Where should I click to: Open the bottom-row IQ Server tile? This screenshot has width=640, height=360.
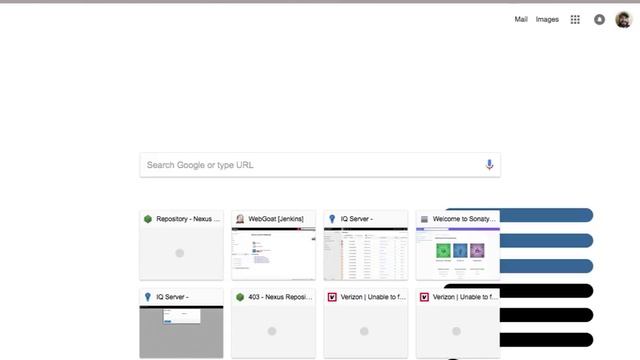[x=181, y=323]
